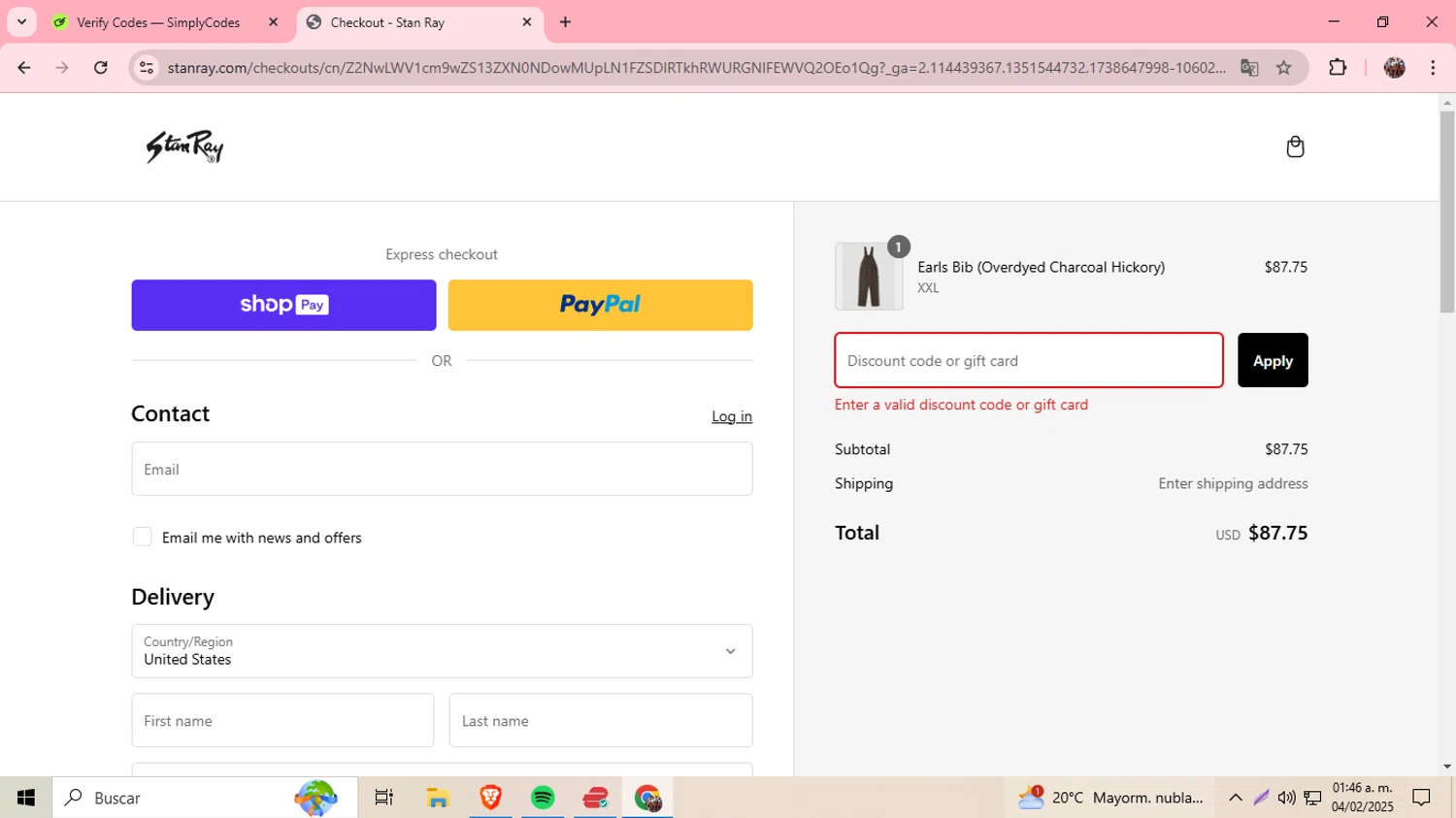Click the Enter shipping address text
1456x818 pixels.
[x=1233, y=483]
